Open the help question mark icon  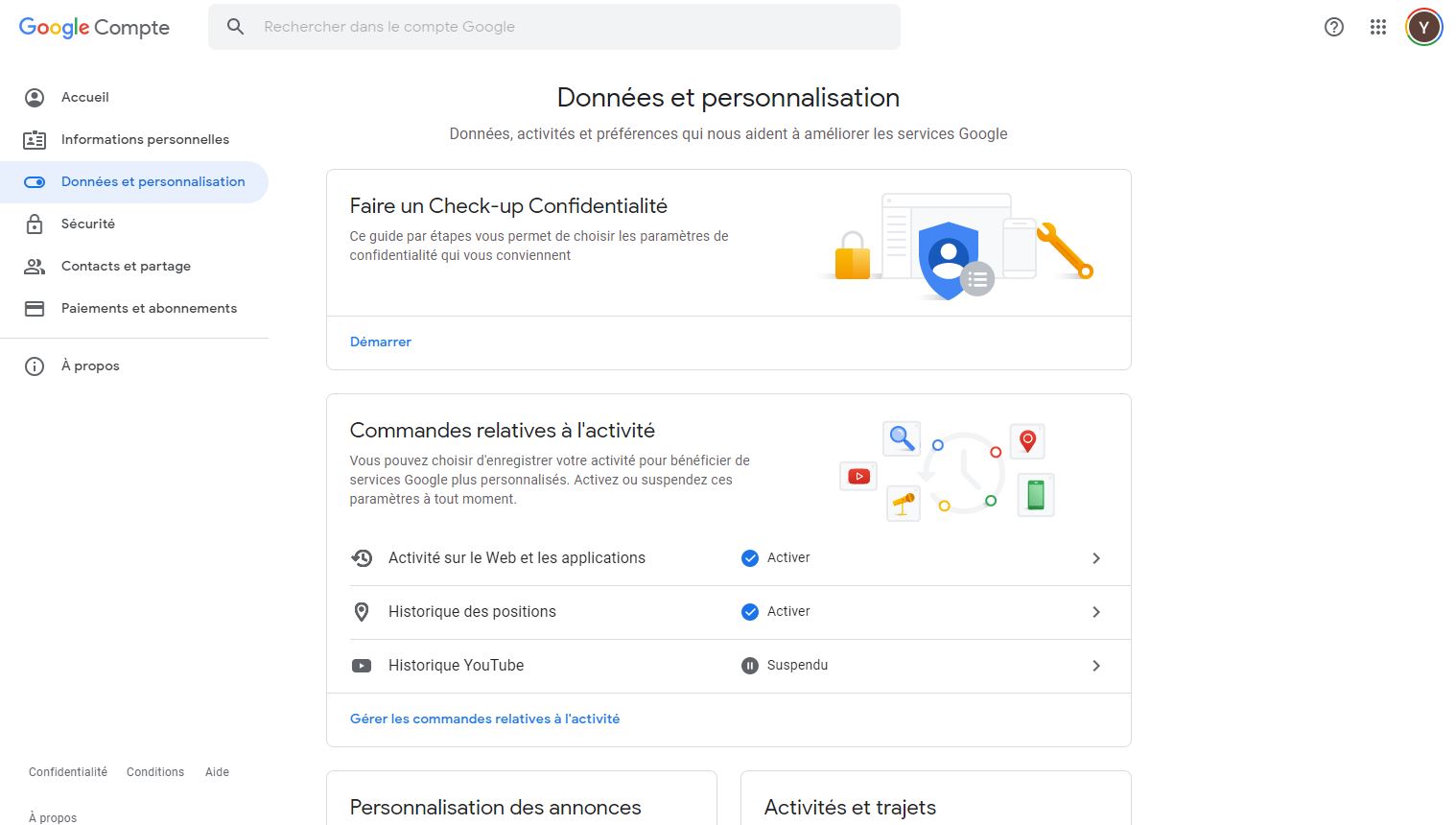point(1334,27)
